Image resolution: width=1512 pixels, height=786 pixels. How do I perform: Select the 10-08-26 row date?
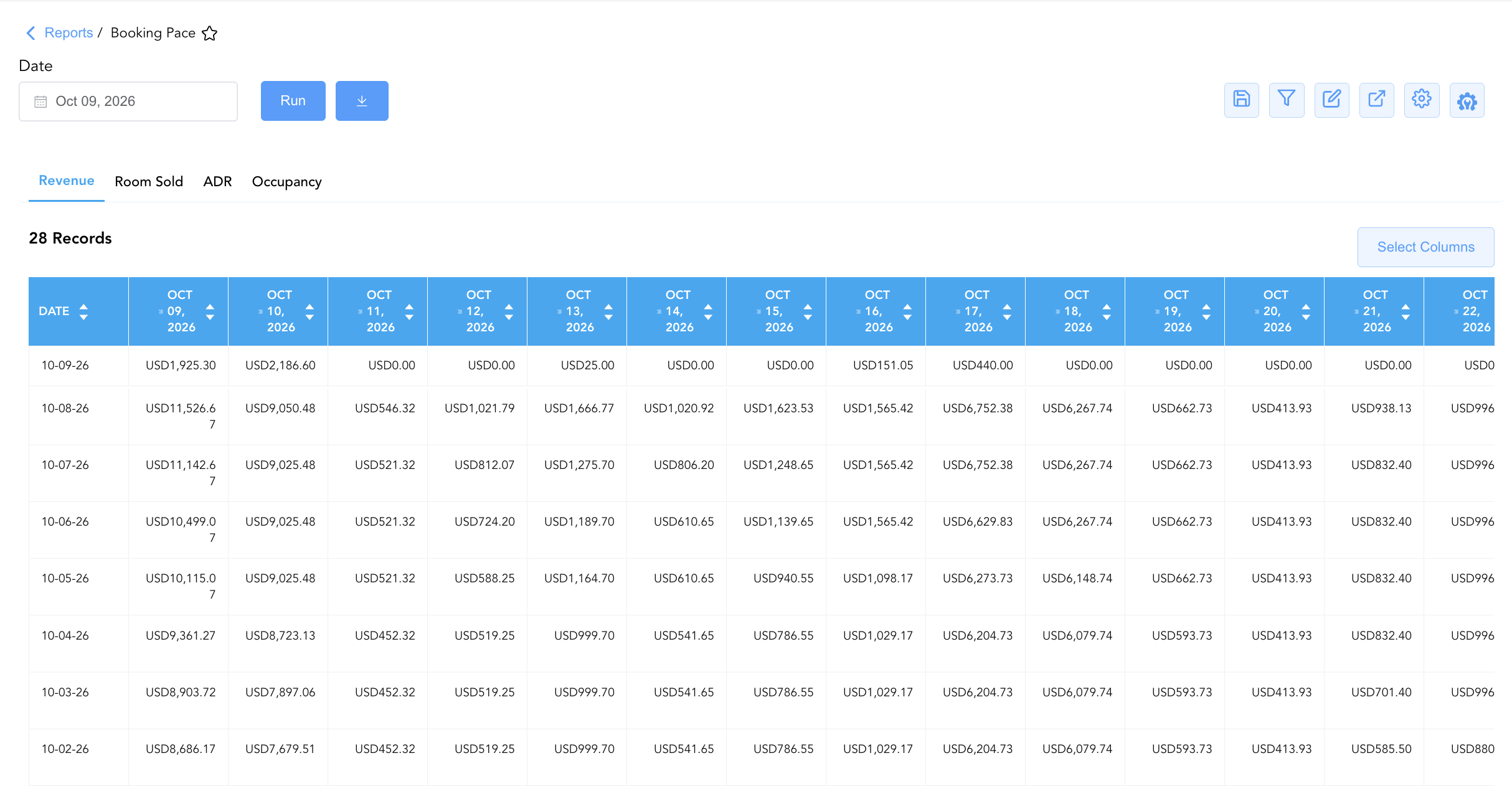tap(65, 409)
